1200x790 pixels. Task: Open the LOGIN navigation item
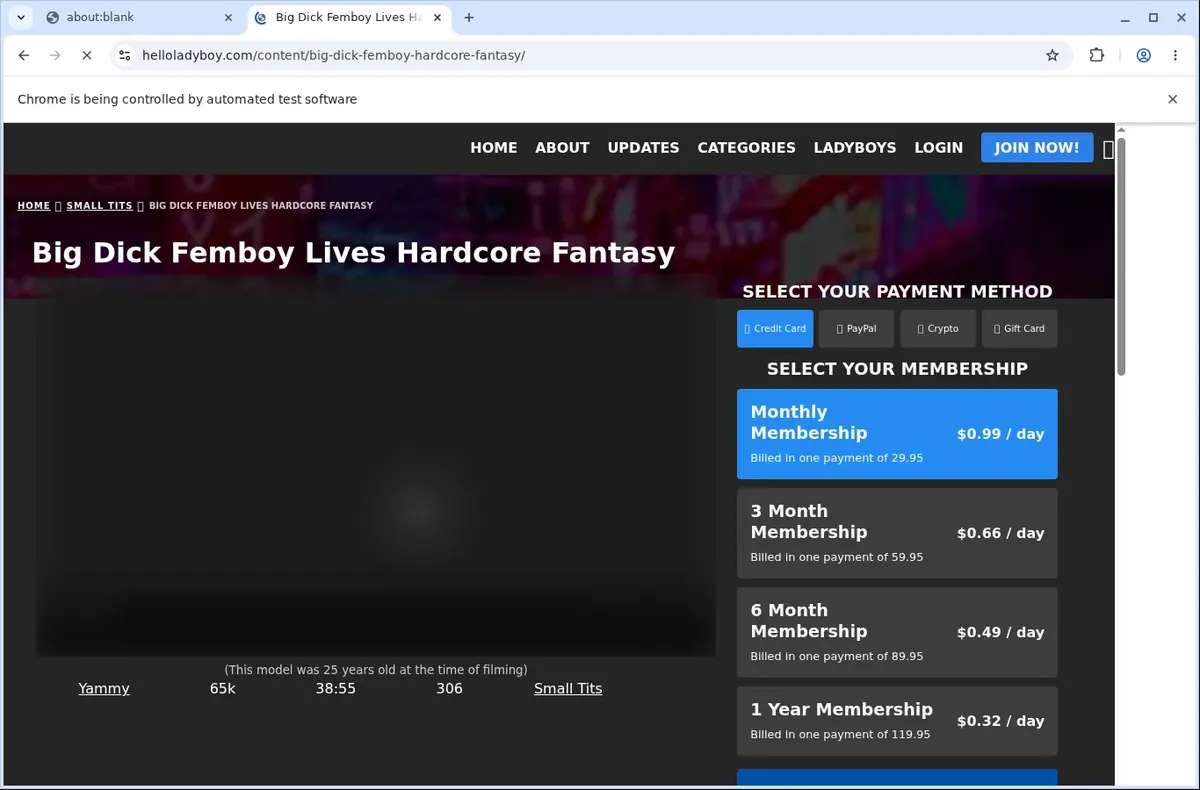pyautogui.click(x=938, y=148)
